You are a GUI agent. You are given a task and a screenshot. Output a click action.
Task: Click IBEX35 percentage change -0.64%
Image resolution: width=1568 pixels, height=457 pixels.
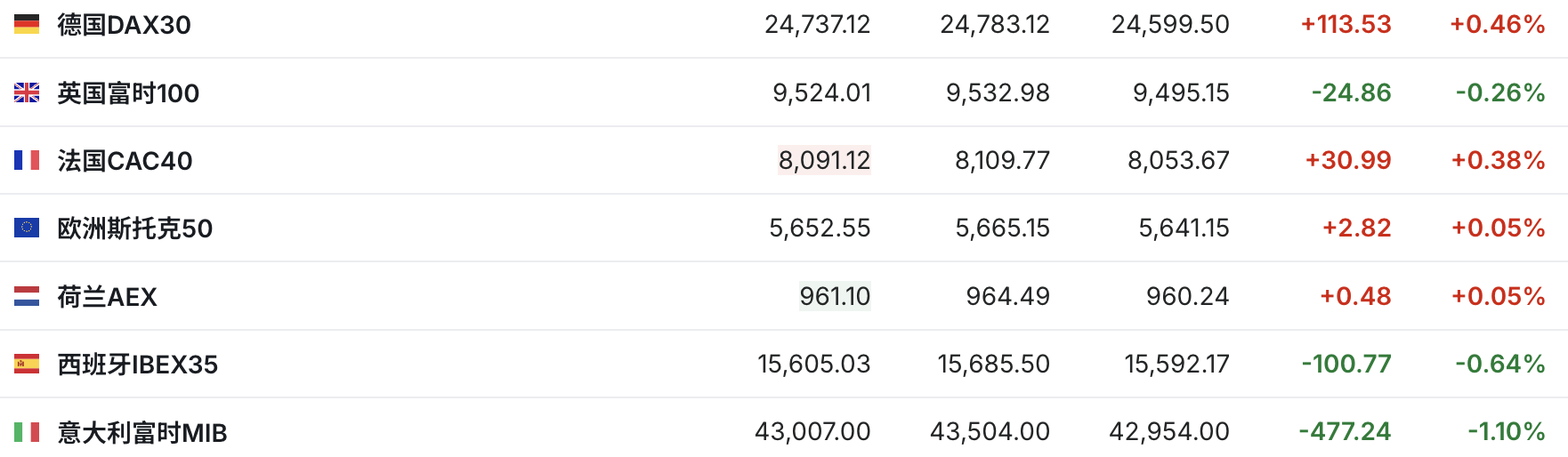pyautogui.click(x=1499, y=364)
